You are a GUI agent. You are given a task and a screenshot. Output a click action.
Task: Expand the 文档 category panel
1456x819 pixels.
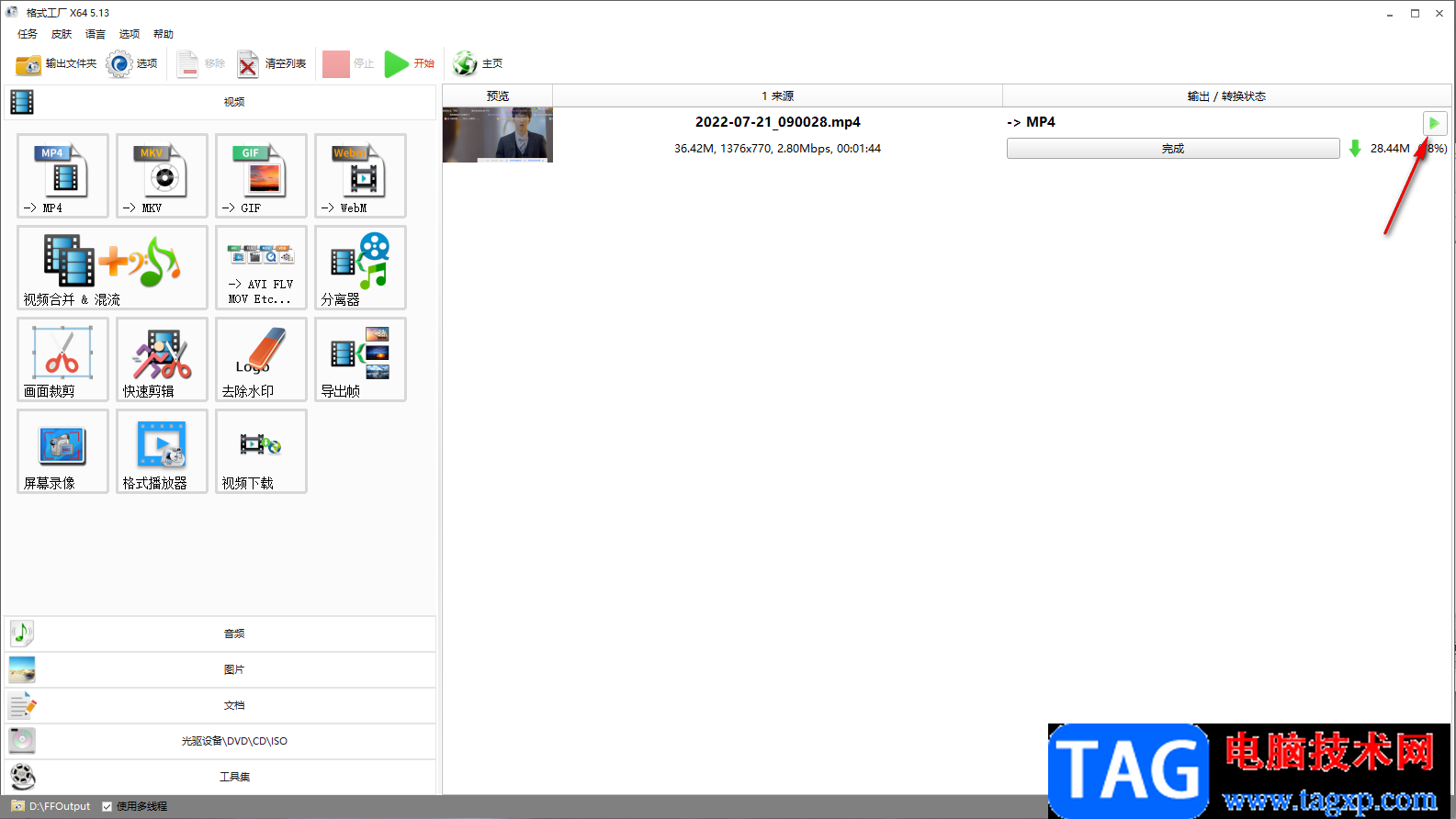(x=220, y=705)
